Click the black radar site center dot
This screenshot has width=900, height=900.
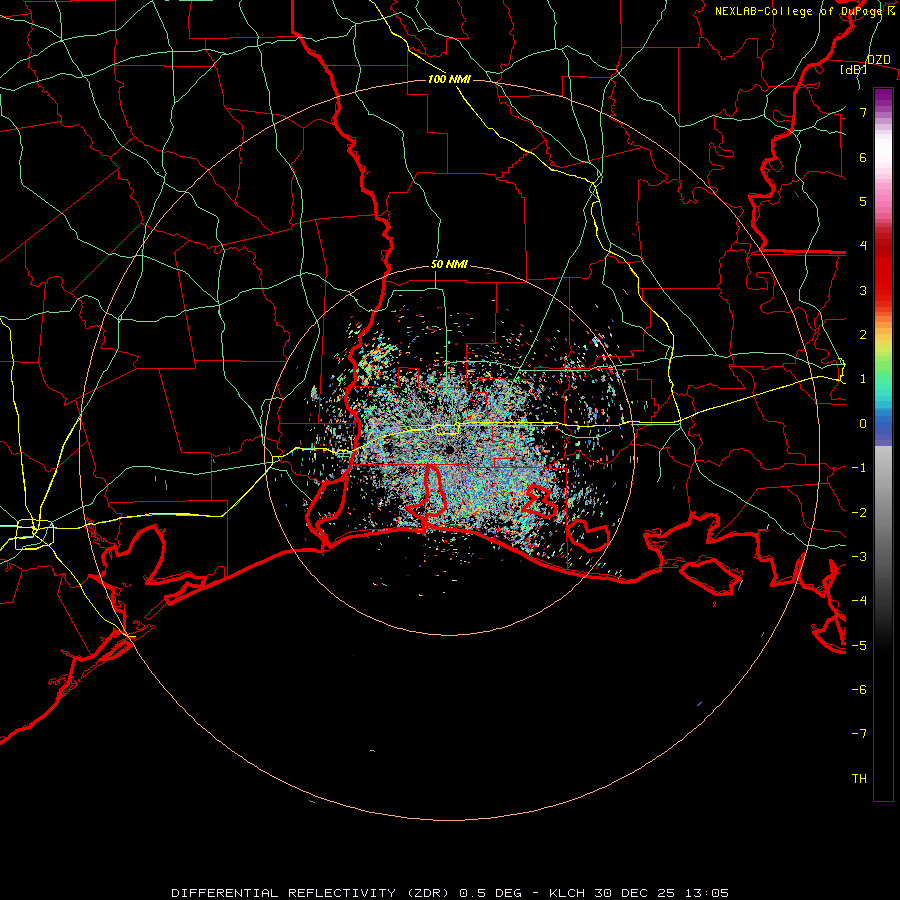point(450,450)
